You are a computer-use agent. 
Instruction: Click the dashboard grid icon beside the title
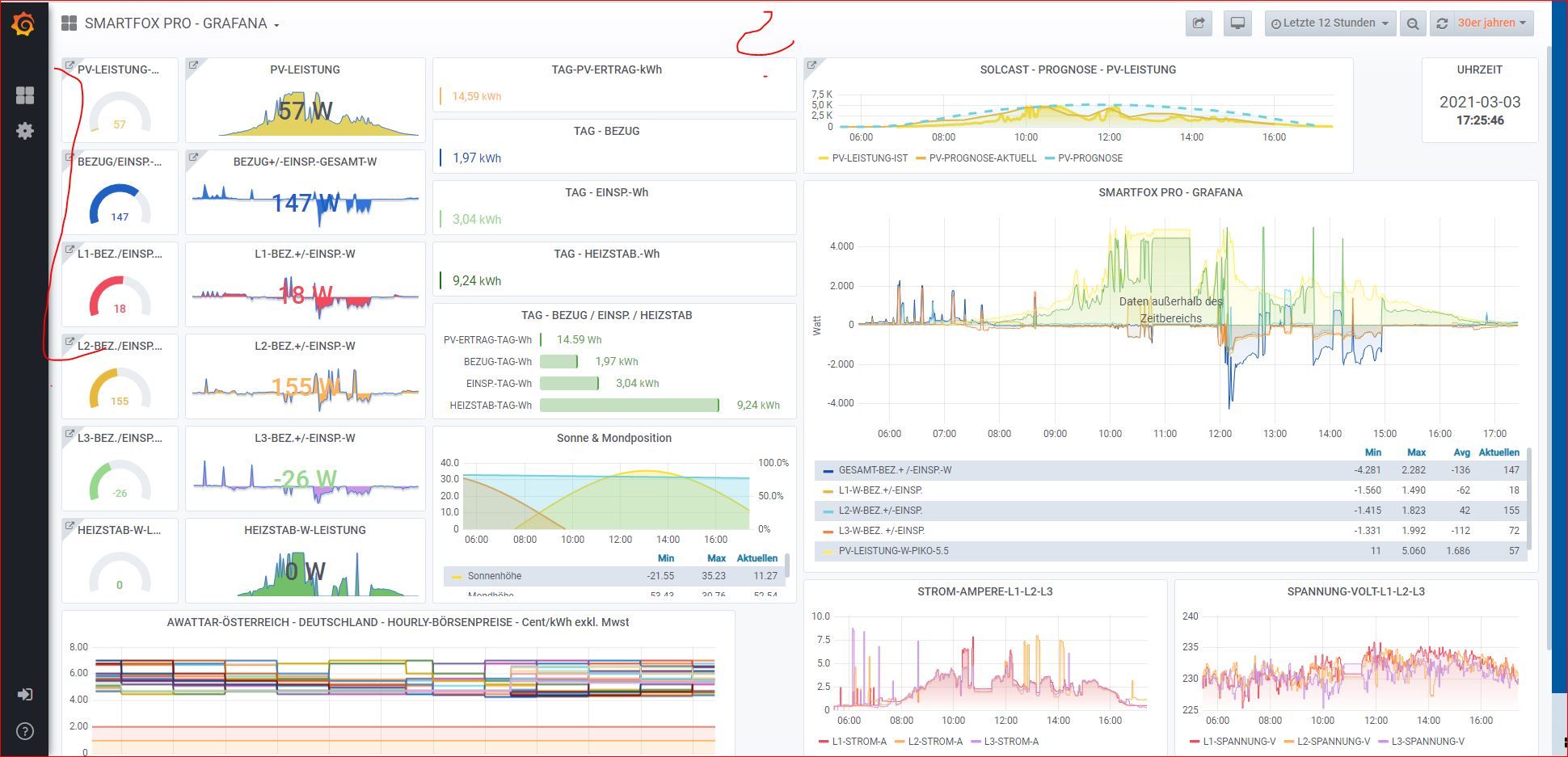click(69, 23)
